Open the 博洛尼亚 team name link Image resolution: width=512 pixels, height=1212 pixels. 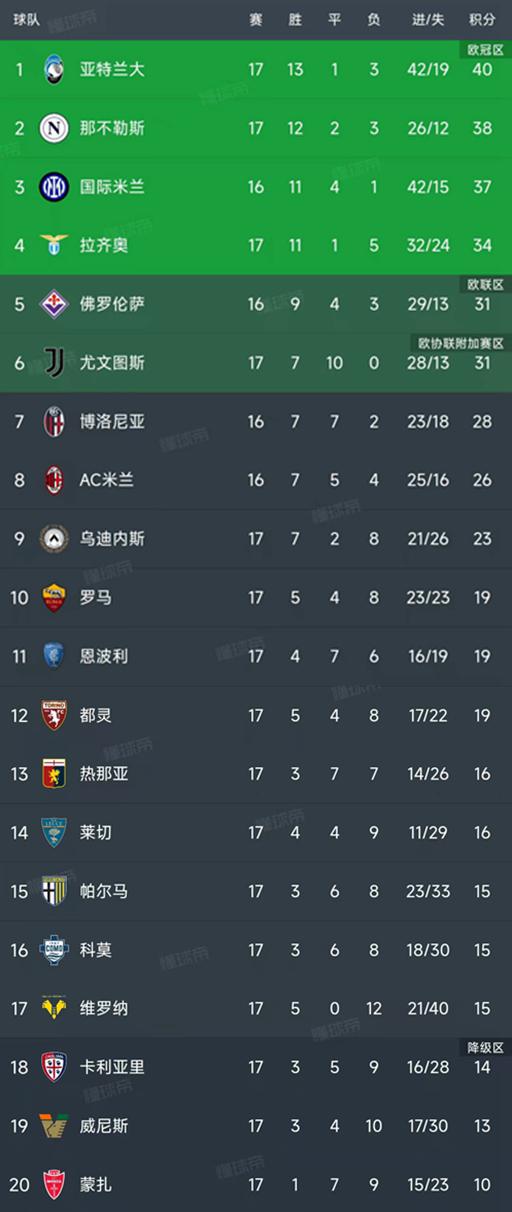[112, 421]
